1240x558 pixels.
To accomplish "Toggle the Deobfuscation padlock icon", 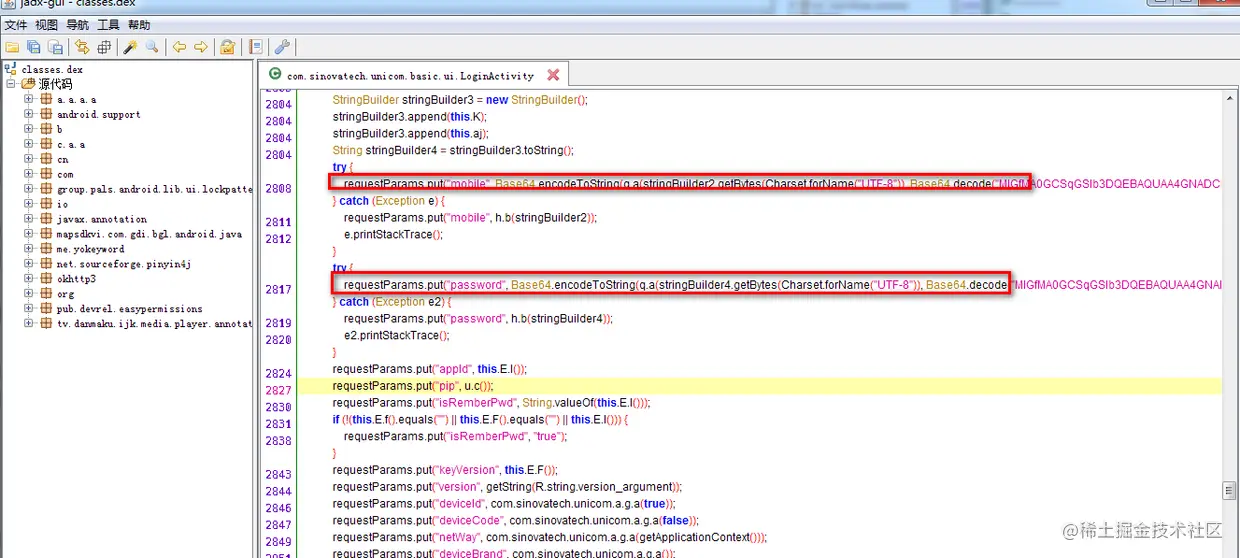I will click(228, 47).
